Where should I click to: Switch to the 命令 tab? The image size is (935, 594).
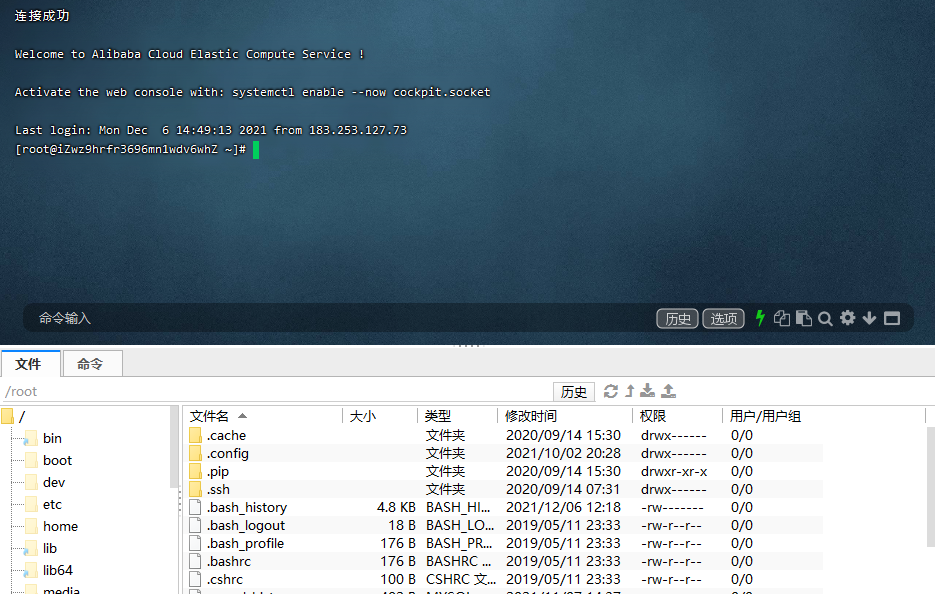(90, 364)
